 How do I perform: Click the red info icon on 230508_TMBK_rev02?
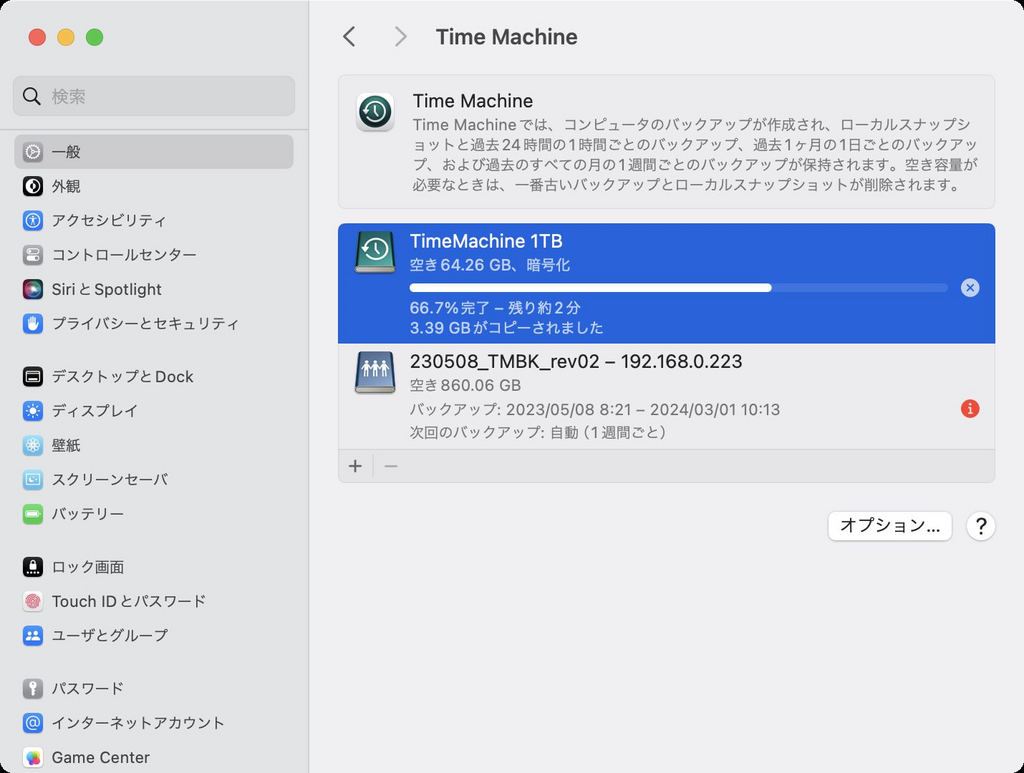(970, 409)
